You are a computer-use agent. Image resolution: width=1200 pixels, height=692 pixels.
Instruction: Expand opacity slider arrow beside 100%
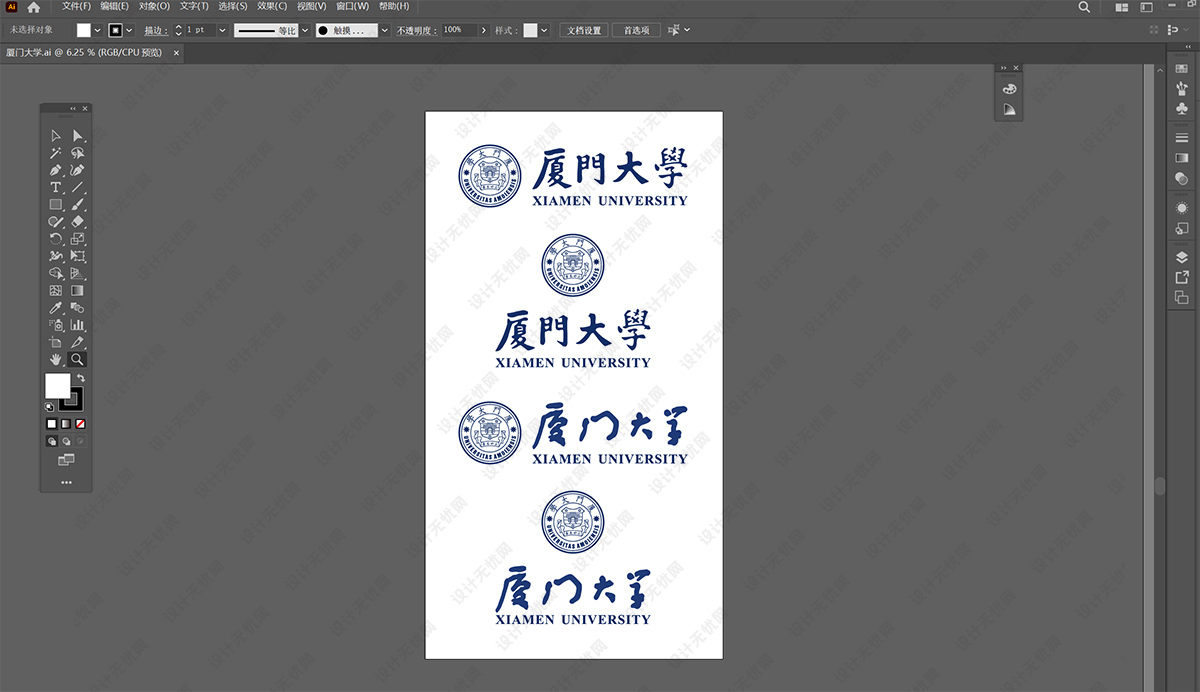(484, 30)
